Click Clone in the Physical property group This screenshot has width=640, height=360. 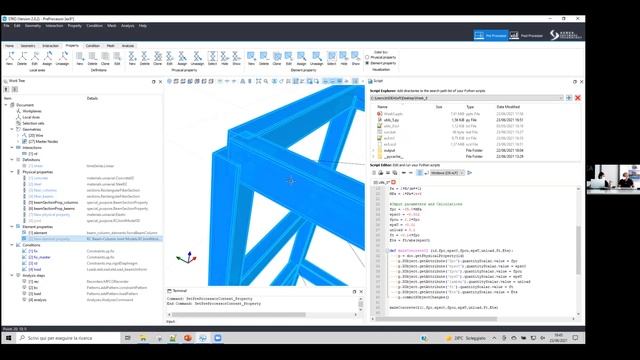pyautogui.click(x=158, y=58)
